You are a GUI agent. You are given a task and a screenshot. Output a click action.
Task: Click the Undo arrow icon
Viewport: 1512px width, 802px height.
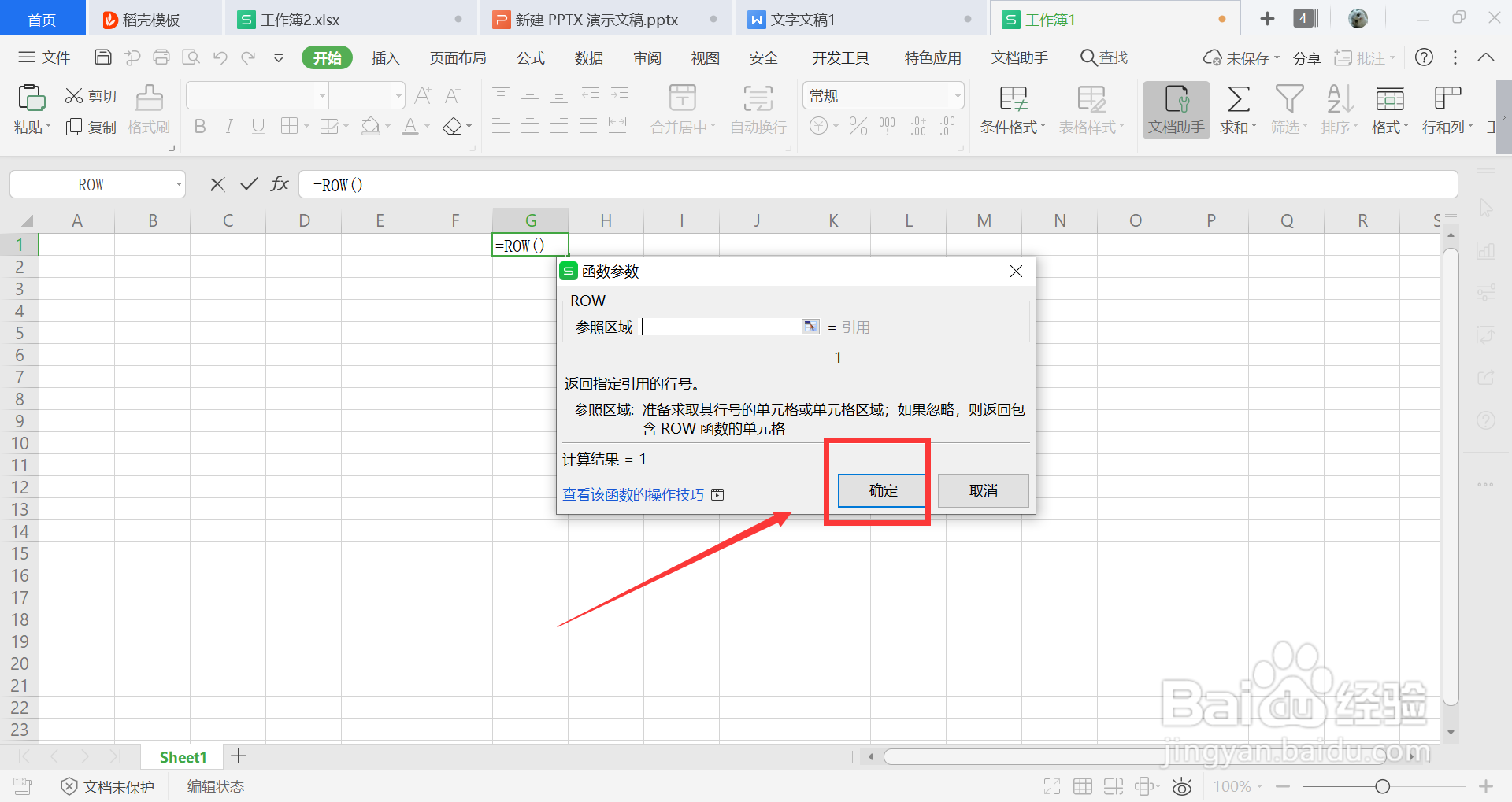220,57
